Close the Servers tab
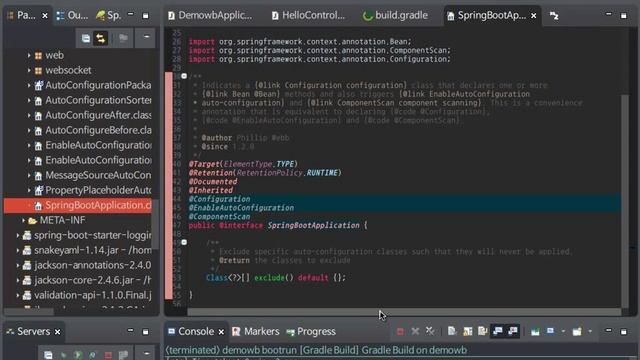The width and height of the screenshot is (640, 360). click(x=58, y=332)
